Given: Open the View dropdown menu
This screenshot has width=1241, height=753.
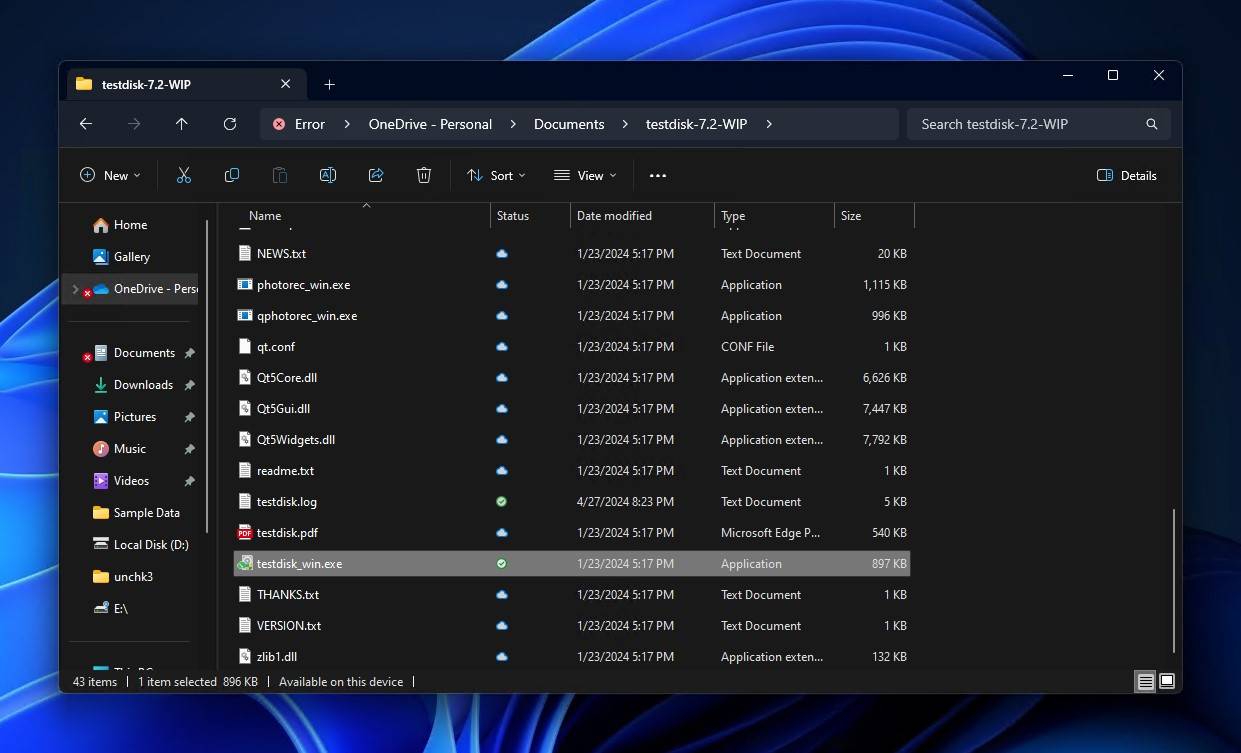Looking at the screenshot, I should click(585, 175).
